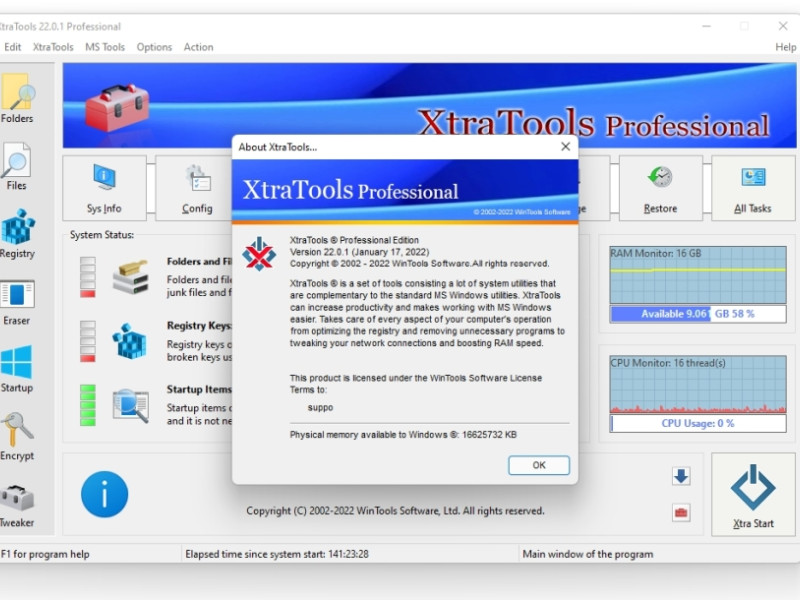Click the red toolbox logo in banner

117,107
